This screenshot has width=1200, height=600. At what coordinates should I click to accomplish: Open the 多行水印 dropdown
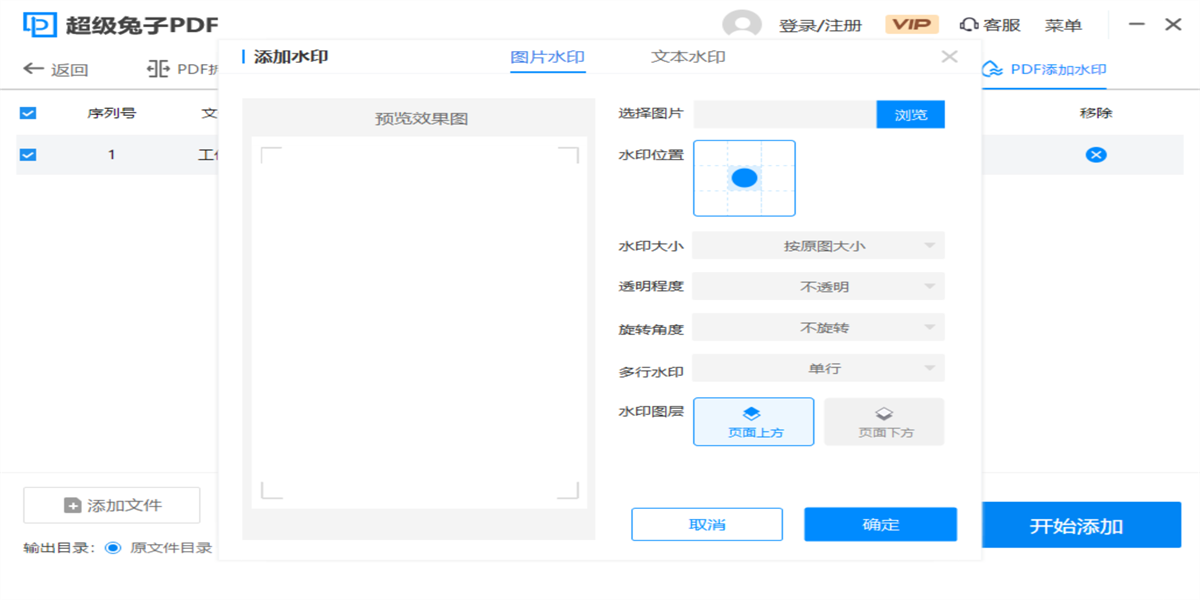pos(818,369)
